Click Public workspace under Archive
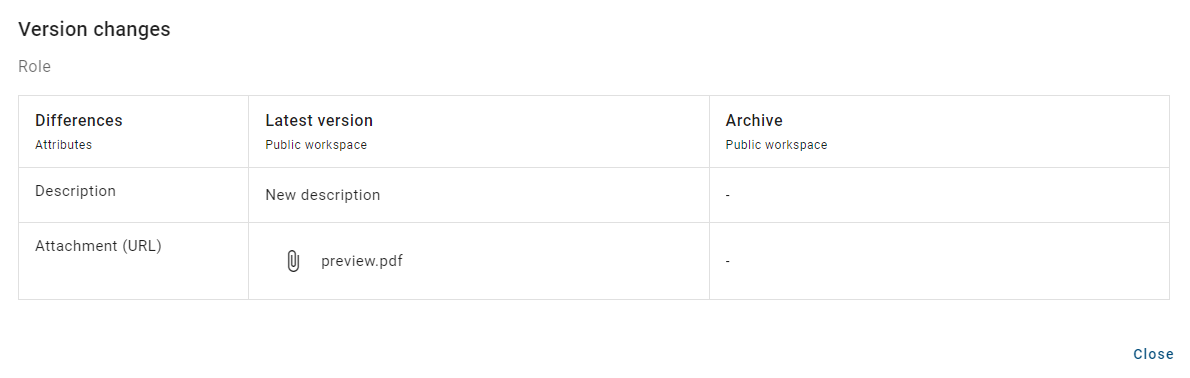The height and width of the screenshot is (378, 1190). [x=776, y=145]
